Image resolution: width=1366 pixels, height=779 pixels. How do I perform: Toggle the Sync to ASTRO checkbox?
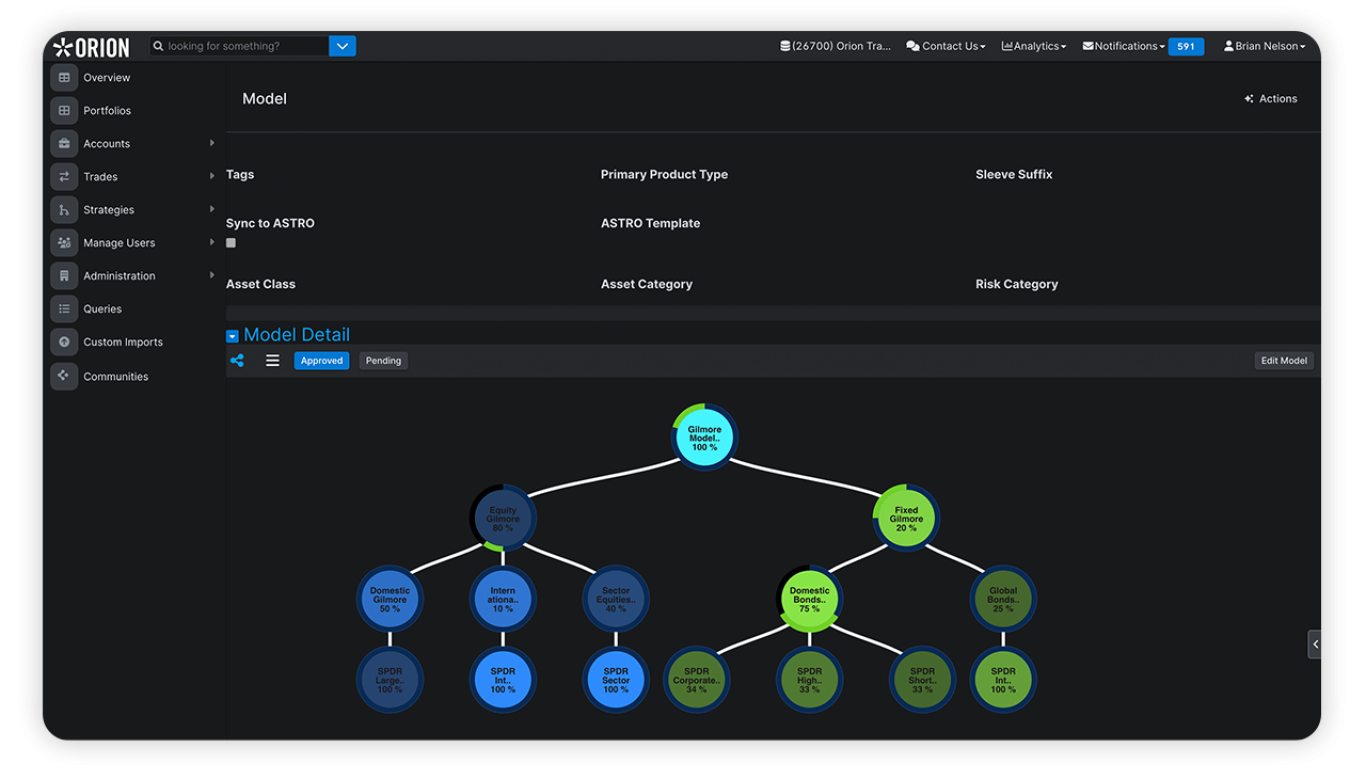[x=231, y=243]
